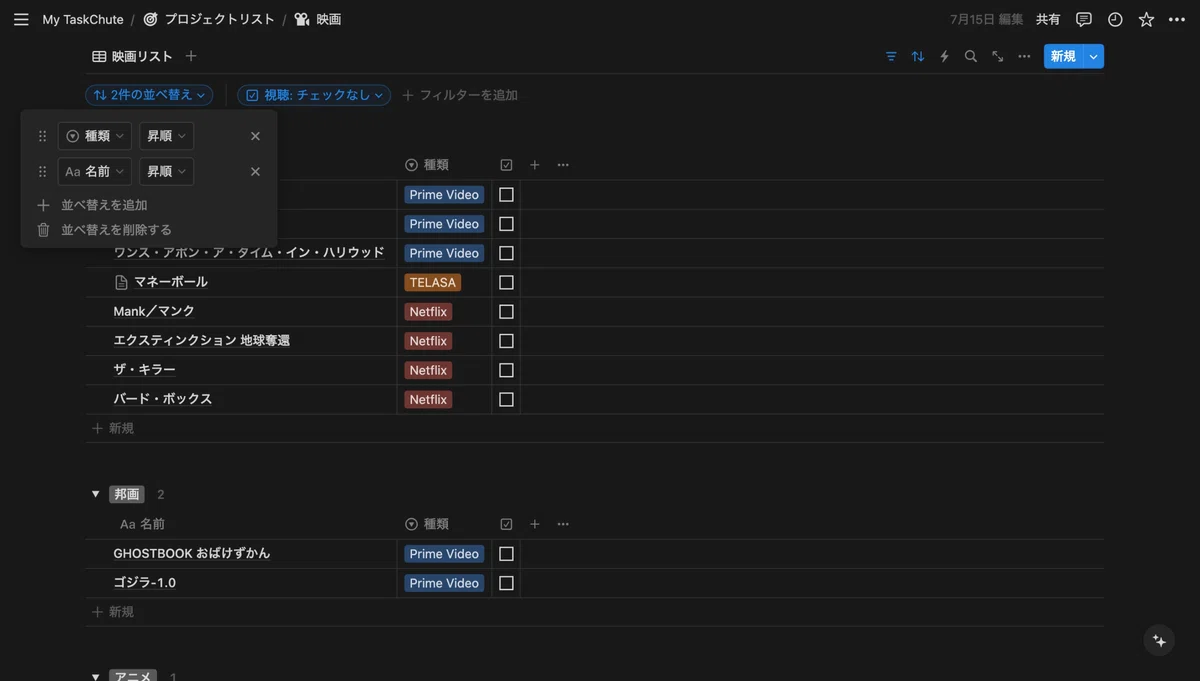1200x681 pixels.
Task: Click the 共有 share button
Action: click(1048, 19)
